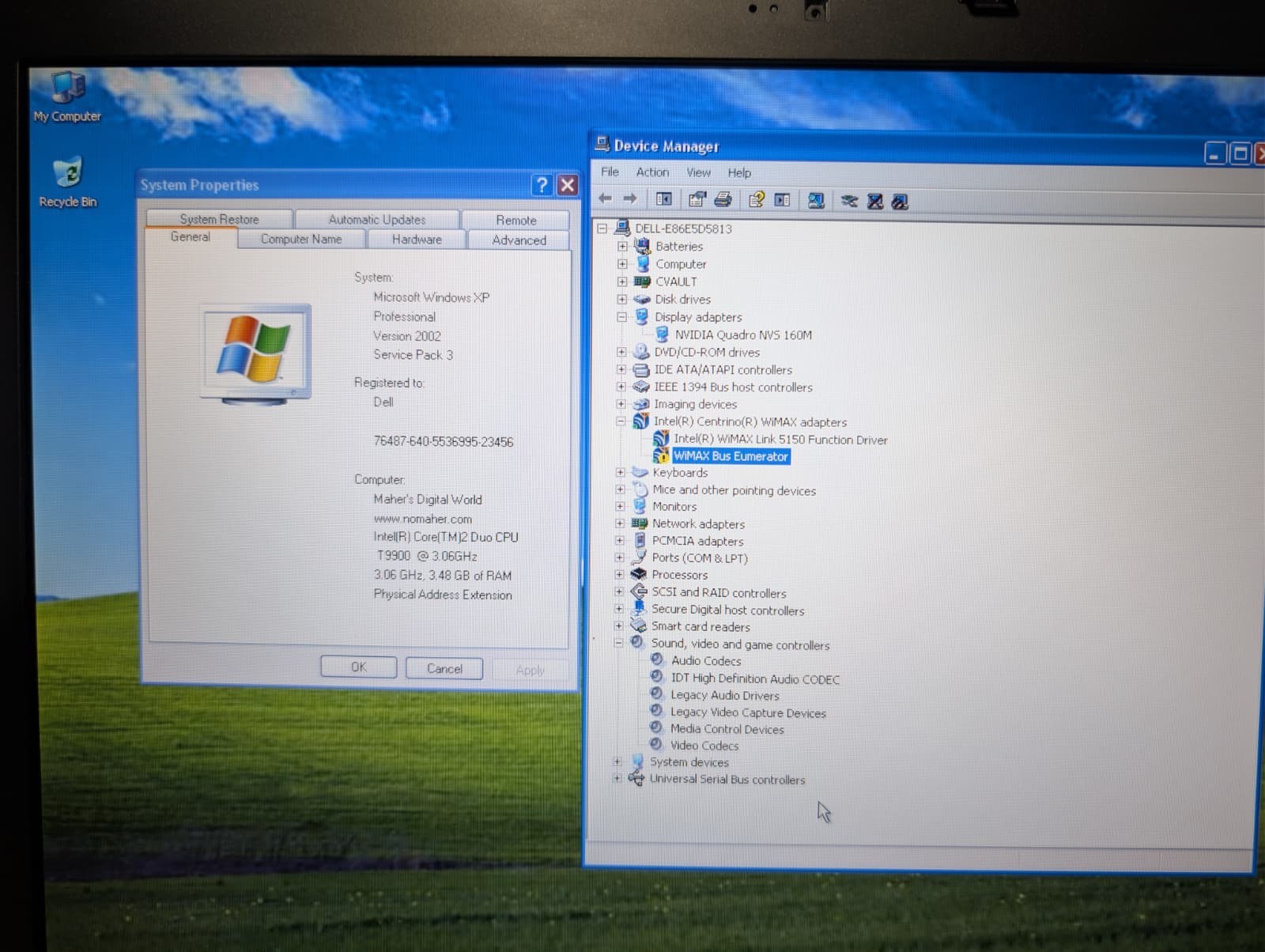Click the Universal Serial Bus controllers icon

pos(636,778)
